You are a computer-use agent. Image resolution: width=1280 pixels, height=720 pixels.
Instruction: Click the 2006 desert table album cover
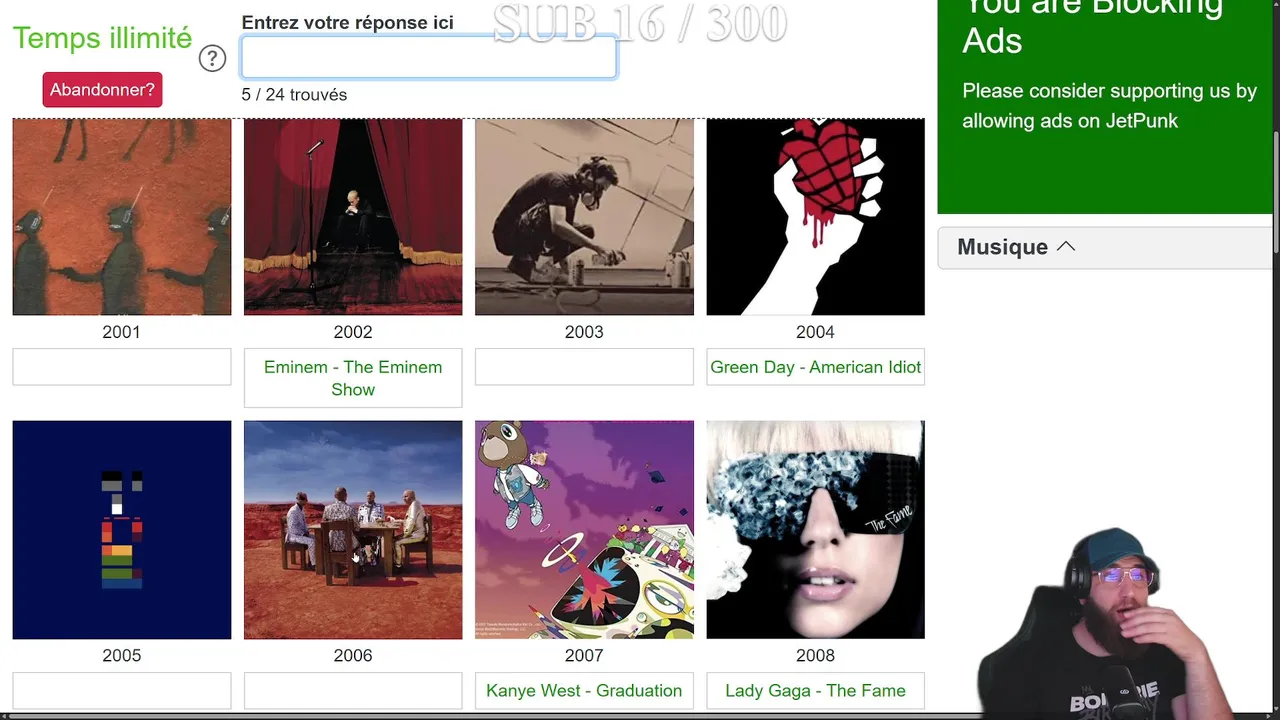[353, 529]
